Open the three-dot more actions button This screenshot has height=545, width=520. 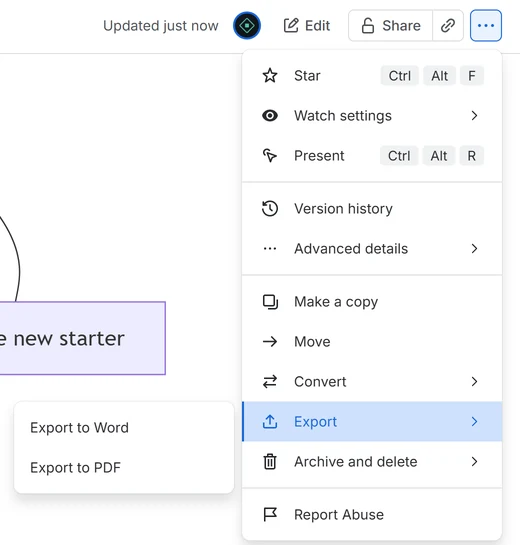click(486, 25)
